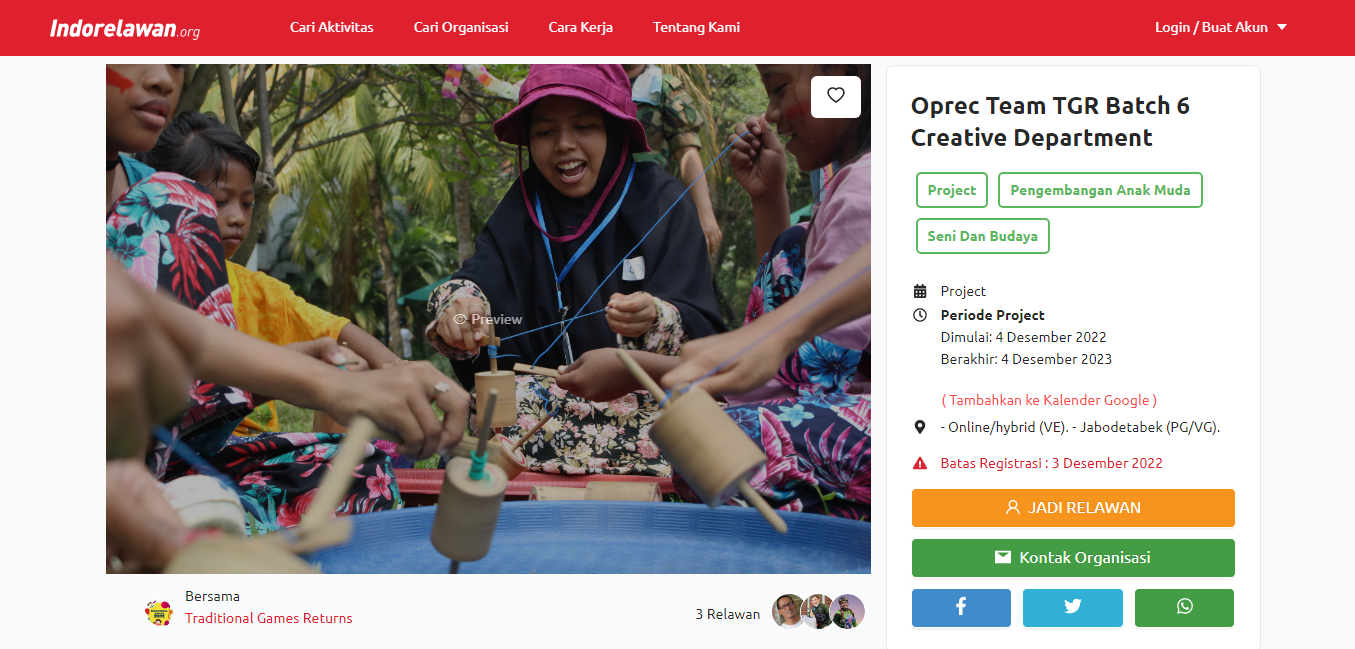Click first volunteer avatar
1355x649 pixels.
point(788,611)
